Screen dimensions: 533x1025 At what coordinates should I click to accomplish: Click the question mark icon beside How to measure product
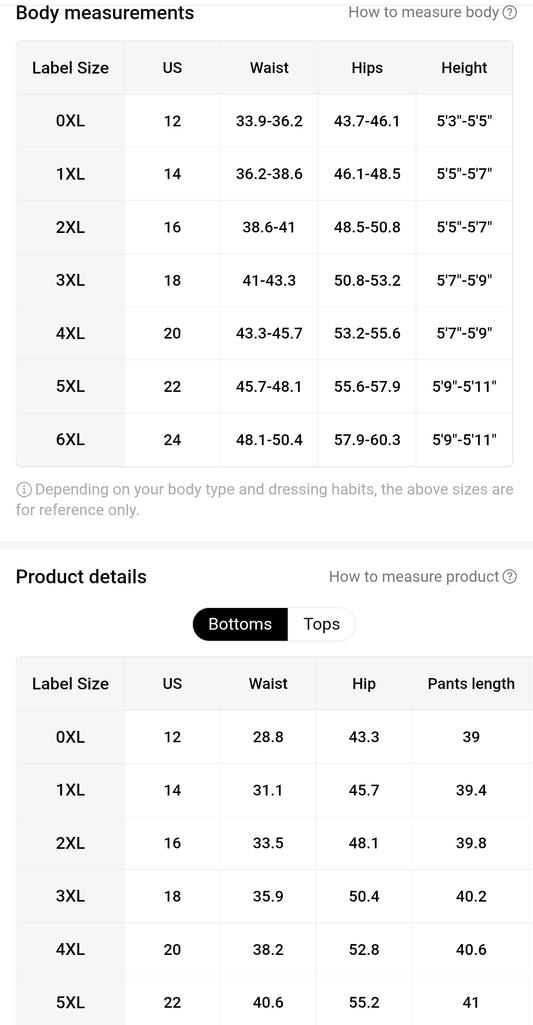pos(510,577)
